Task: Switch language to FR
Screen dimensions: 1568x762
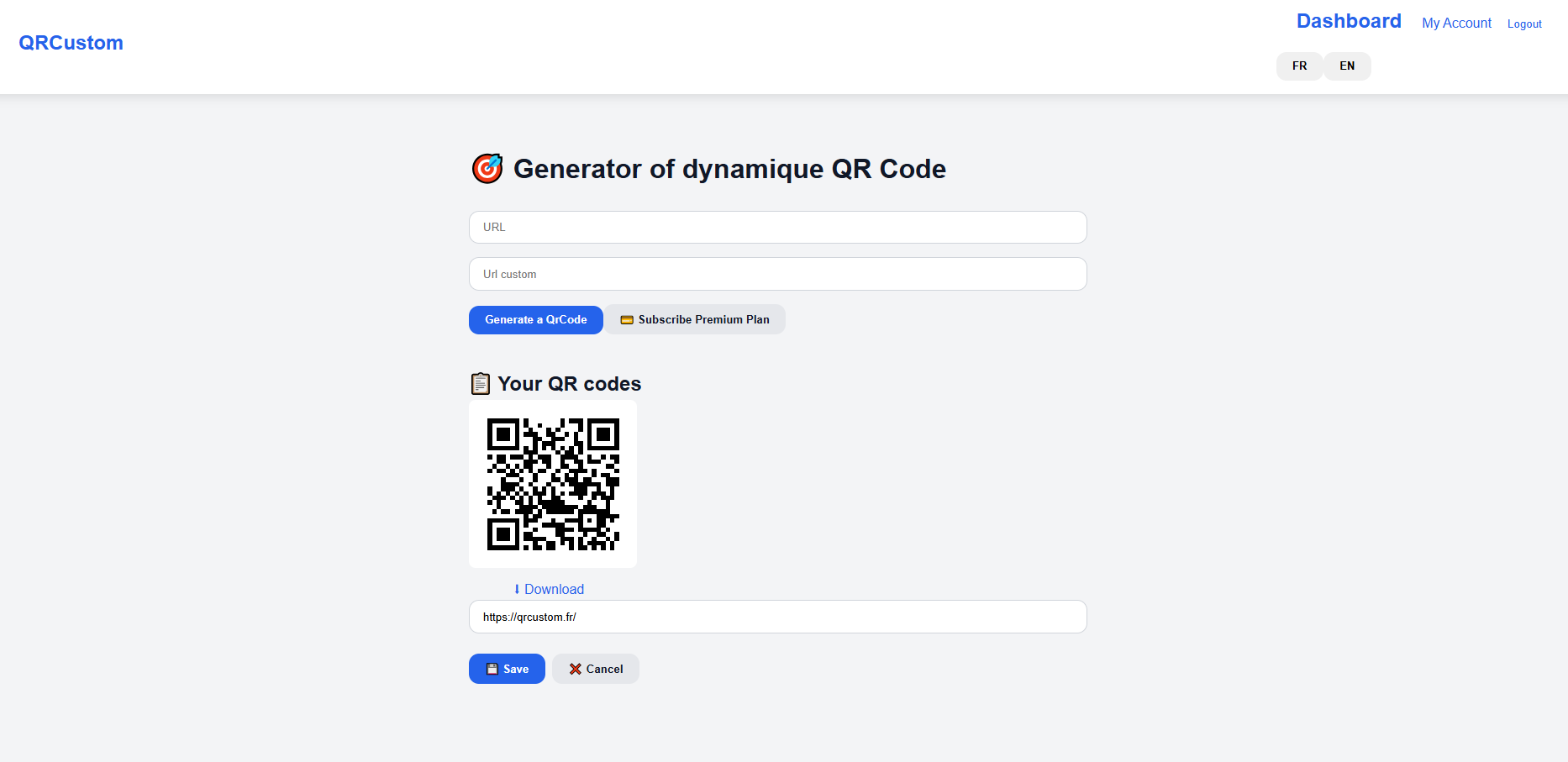Action: pos(1299,66)
